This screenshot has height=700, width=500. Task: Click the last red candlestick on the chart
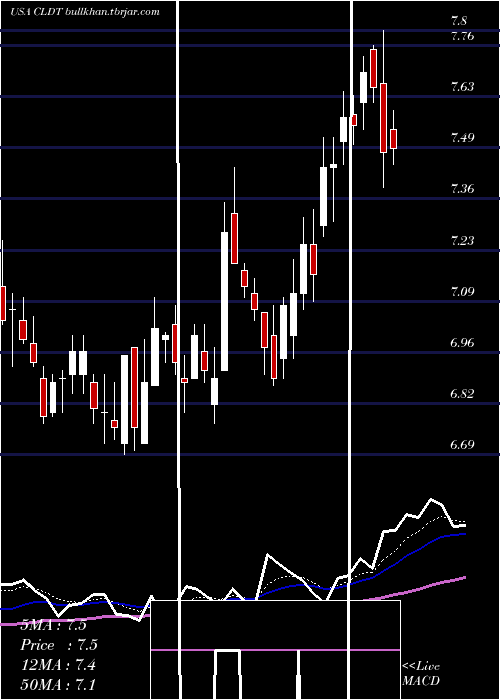[393, 139]
